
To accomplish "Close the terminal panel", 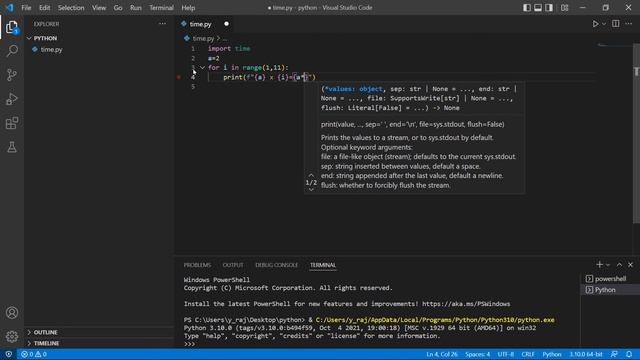I will tap(631, 265).
